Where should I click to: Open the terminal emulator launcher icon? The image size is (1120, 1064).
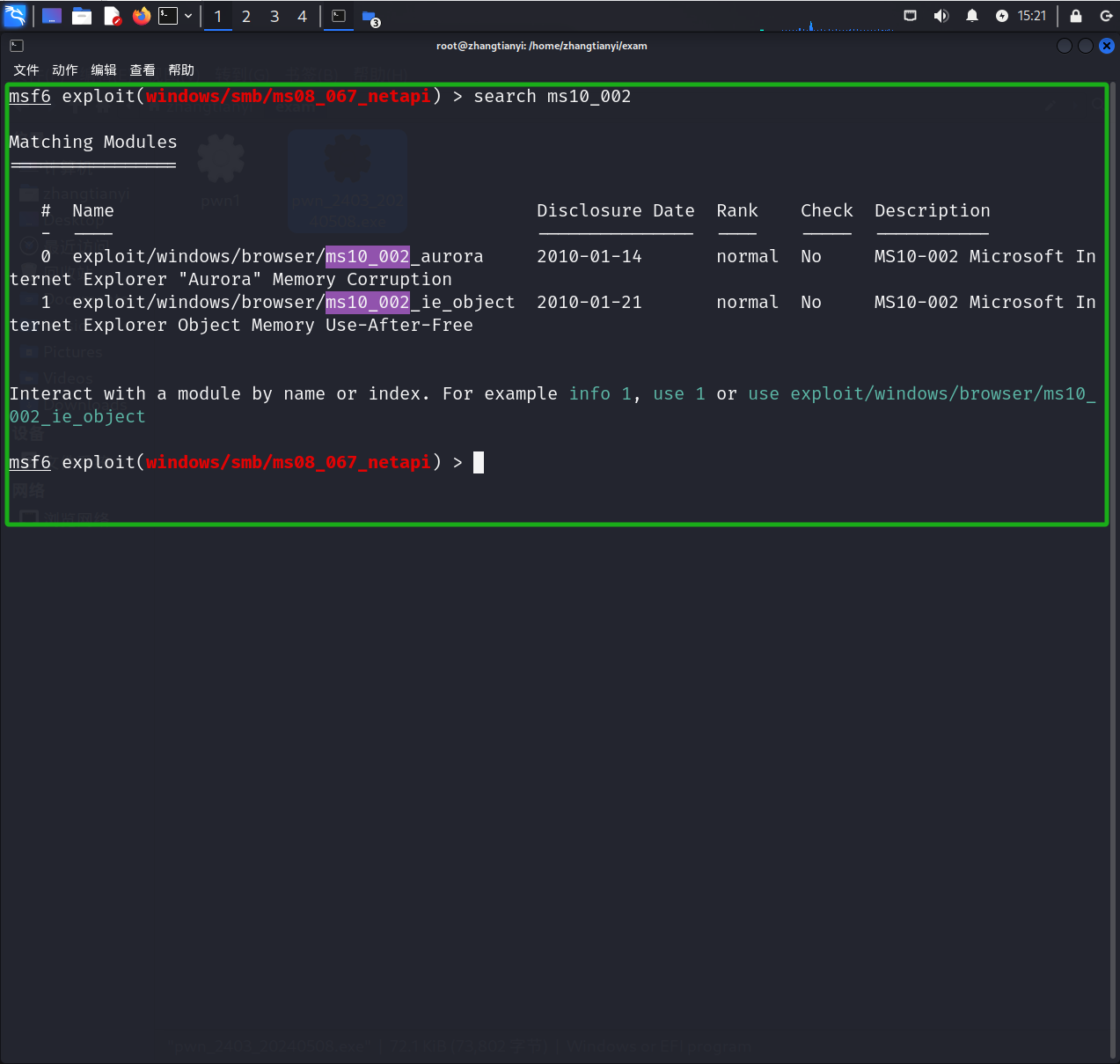click(x=167, y=16)
